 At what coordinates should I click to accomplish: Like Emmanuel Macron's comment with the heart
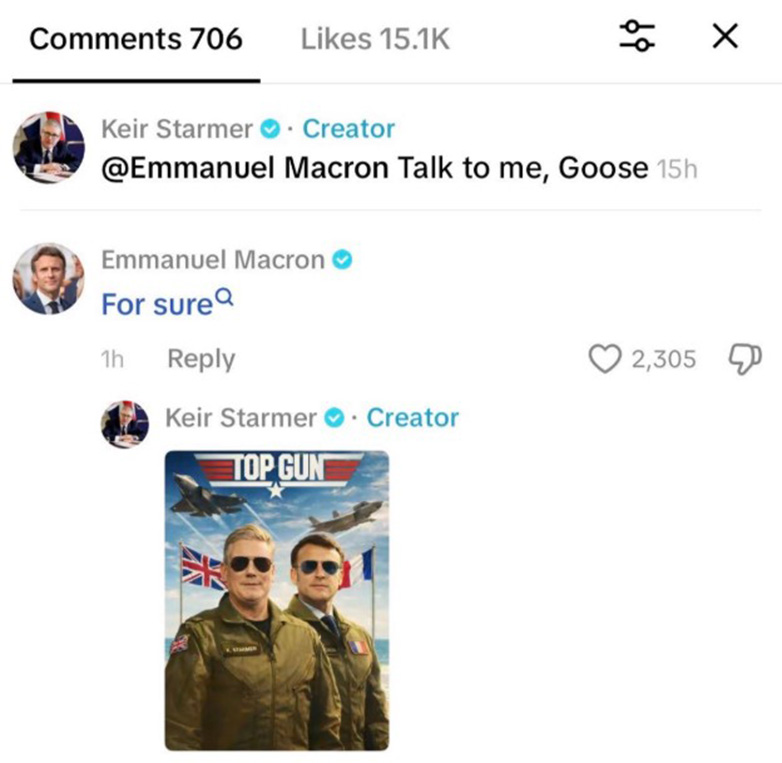605,359
